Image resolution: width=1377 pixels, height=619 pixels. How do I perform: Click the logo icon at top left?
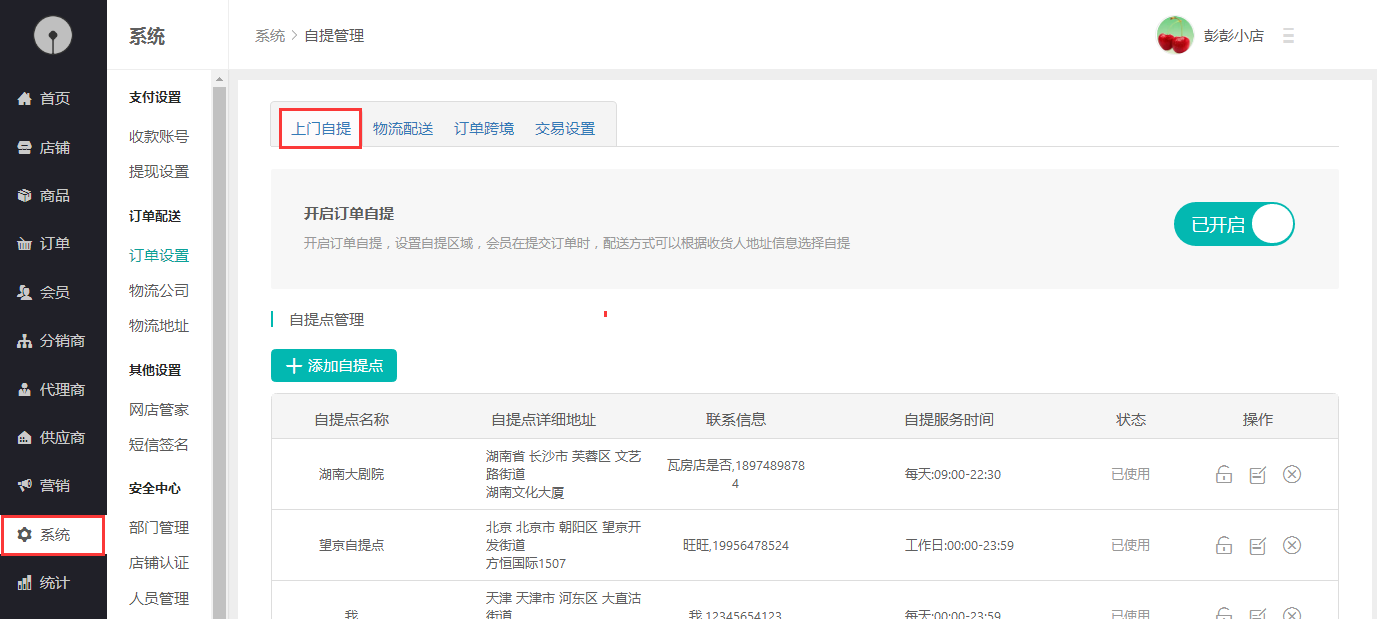53,36
